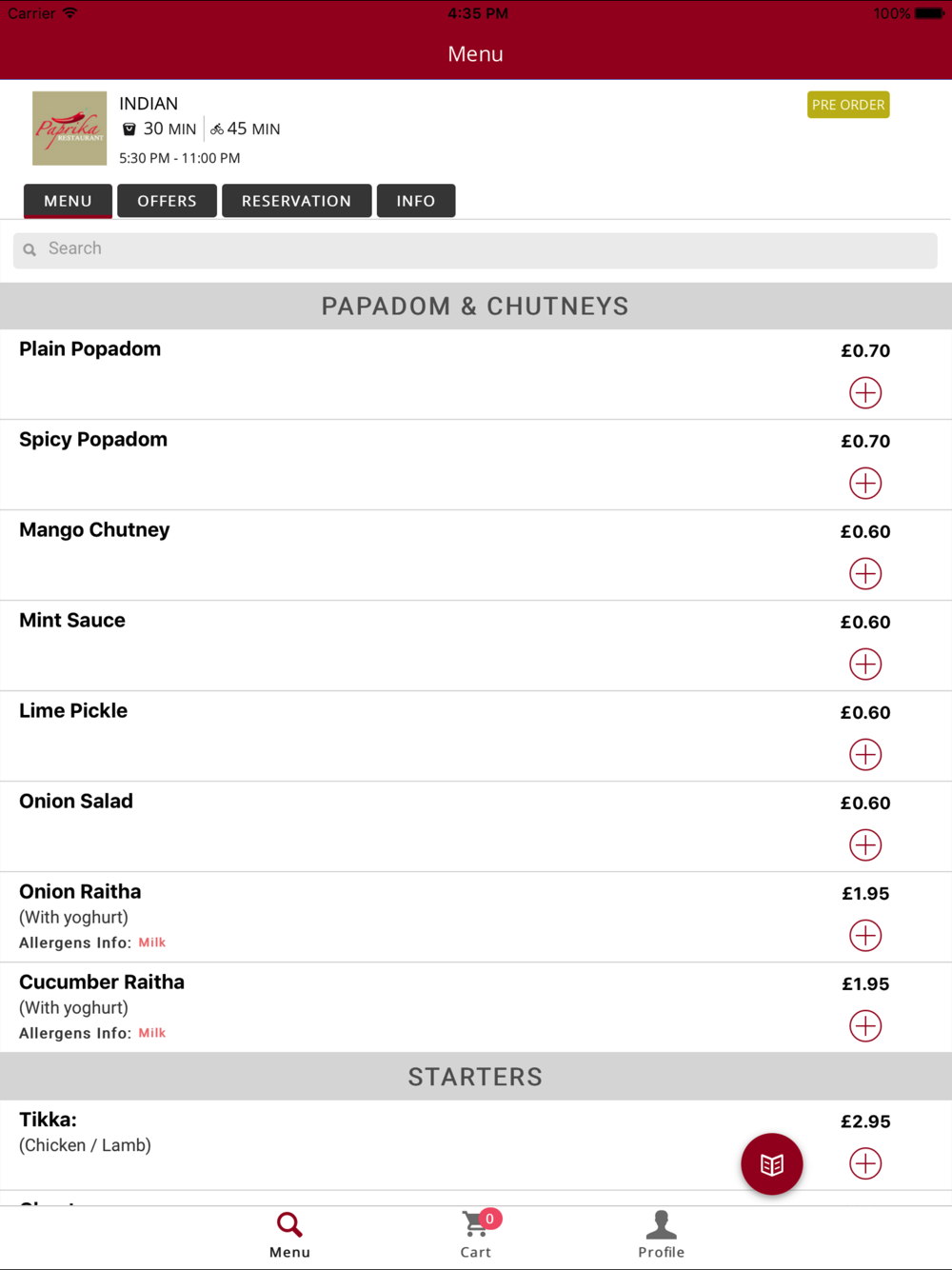
Task: Open the floating menu categories button
Action: click(771, 1163)
